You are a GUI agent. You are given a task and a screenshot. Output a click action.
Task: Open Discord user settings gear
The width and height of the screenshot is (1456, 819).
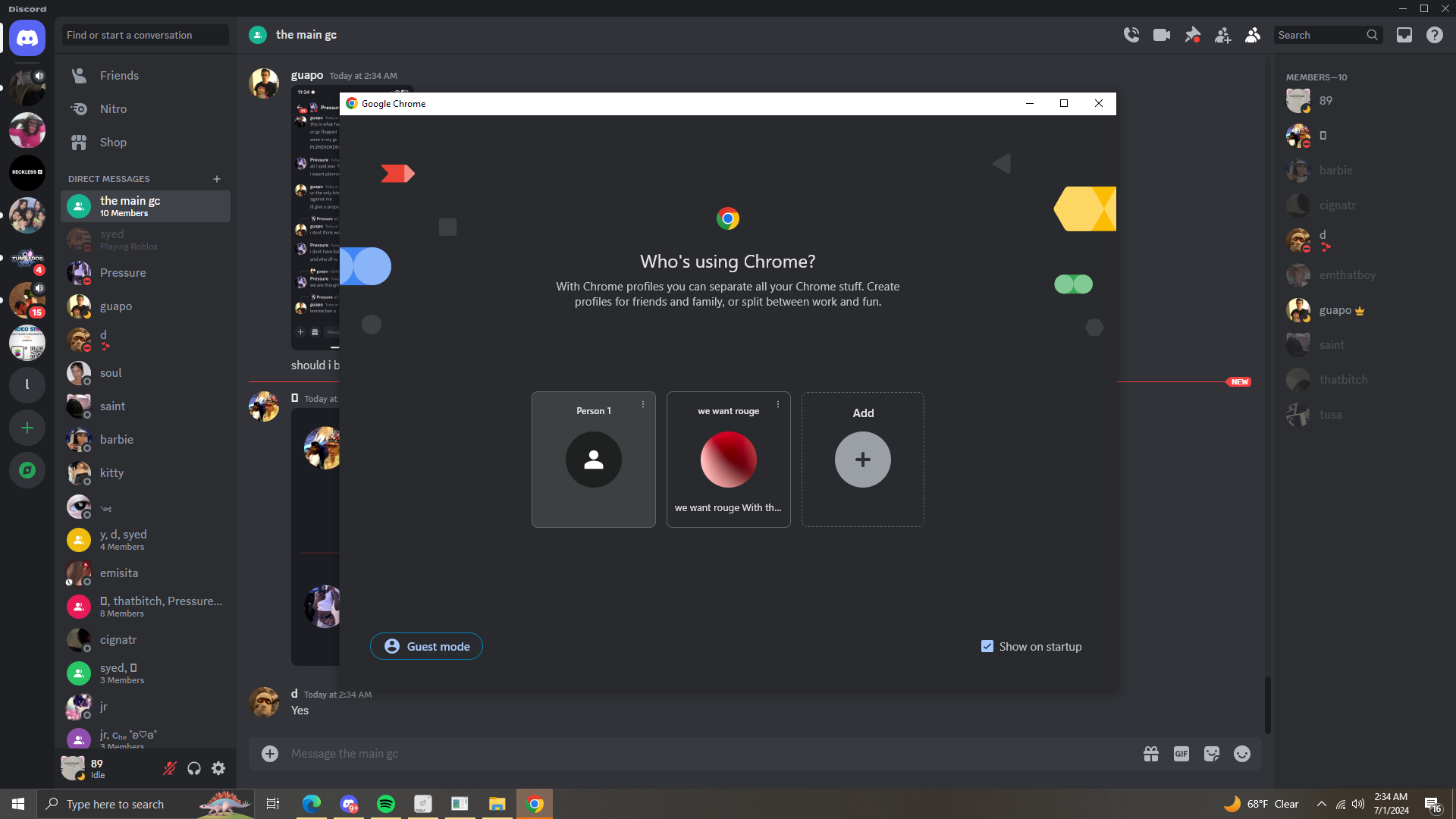(218, 768)
